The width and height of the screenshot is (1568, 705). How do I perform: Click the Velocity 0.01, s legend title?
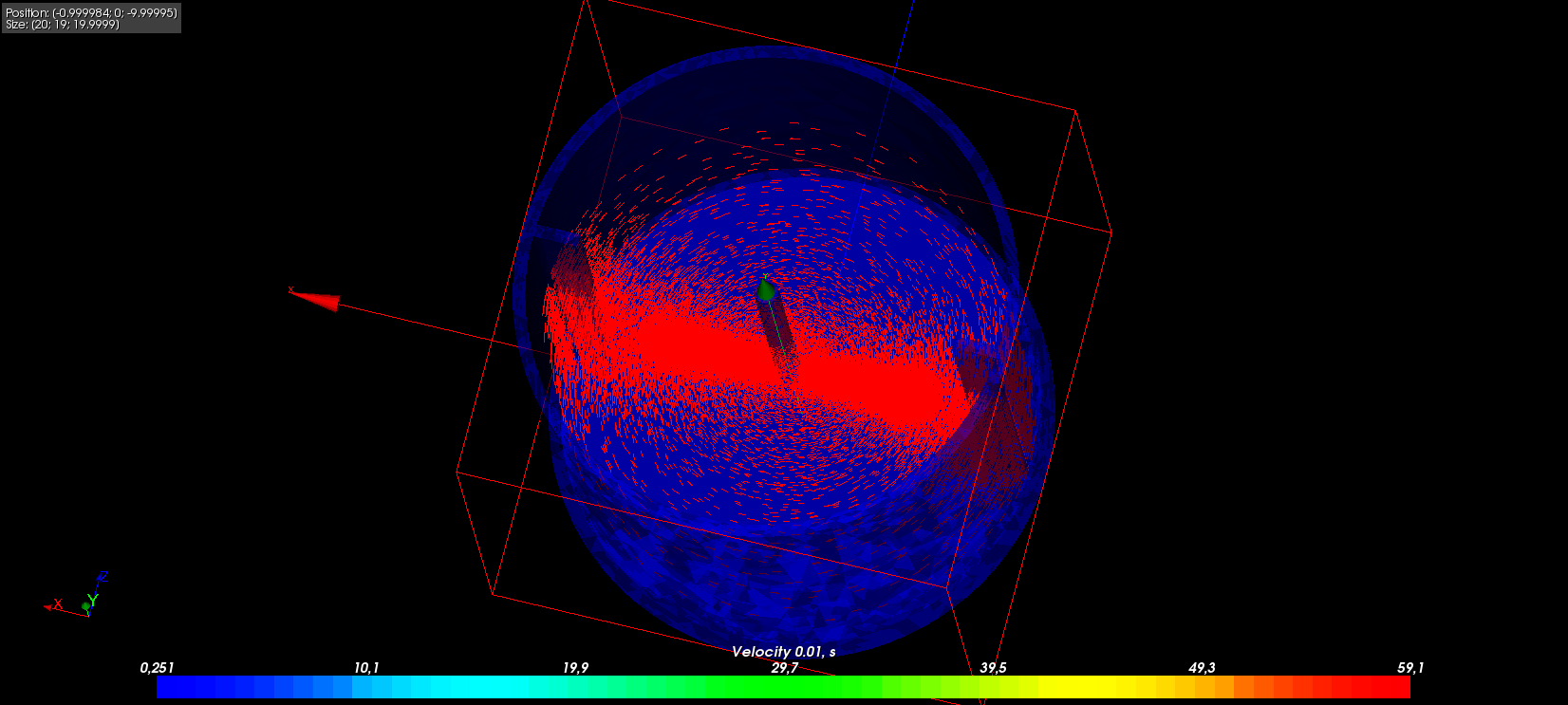coord(783,652)
